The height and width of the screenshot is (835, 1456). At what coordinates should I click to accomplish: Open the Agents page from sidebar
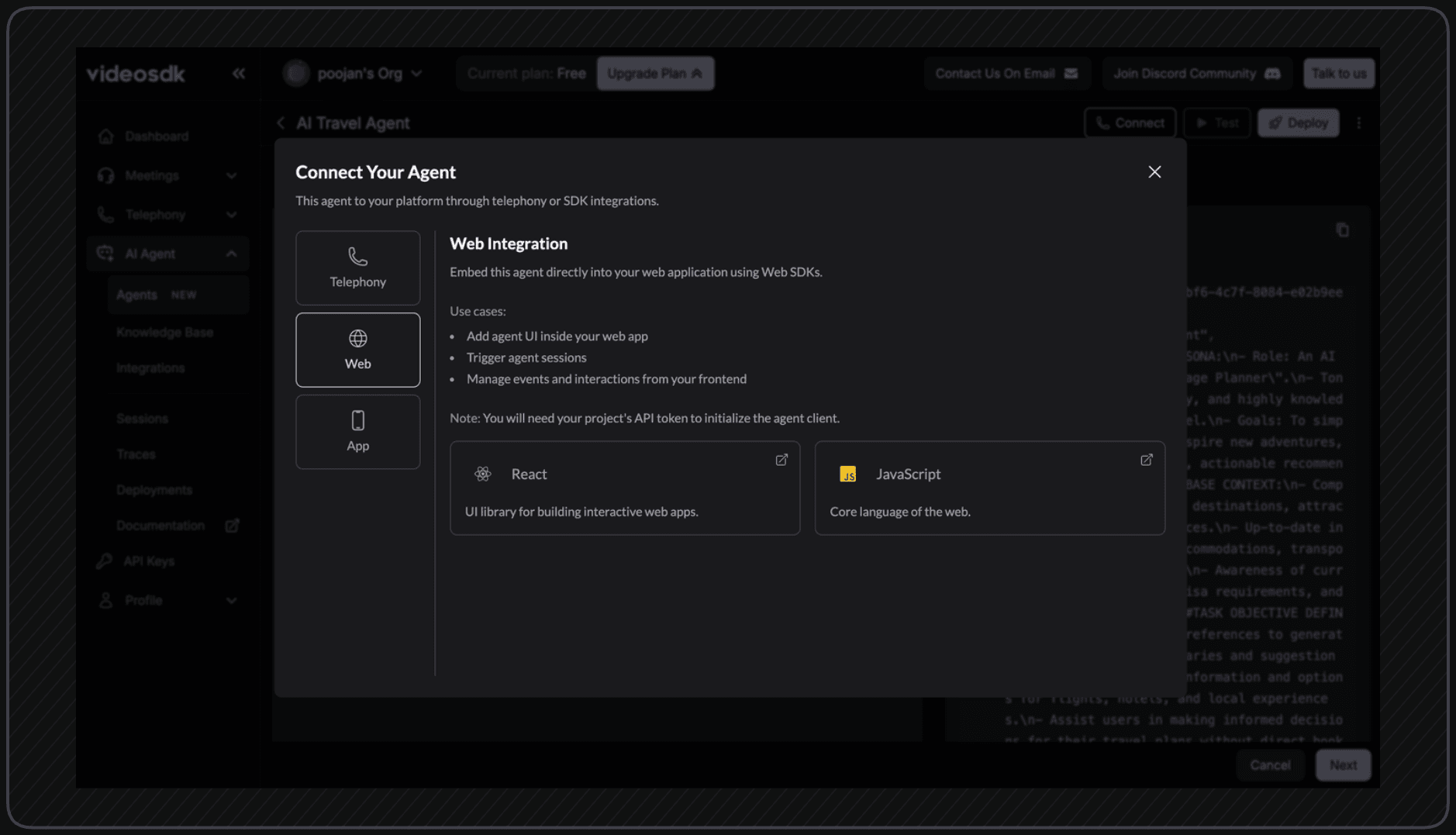pos(137,295)
